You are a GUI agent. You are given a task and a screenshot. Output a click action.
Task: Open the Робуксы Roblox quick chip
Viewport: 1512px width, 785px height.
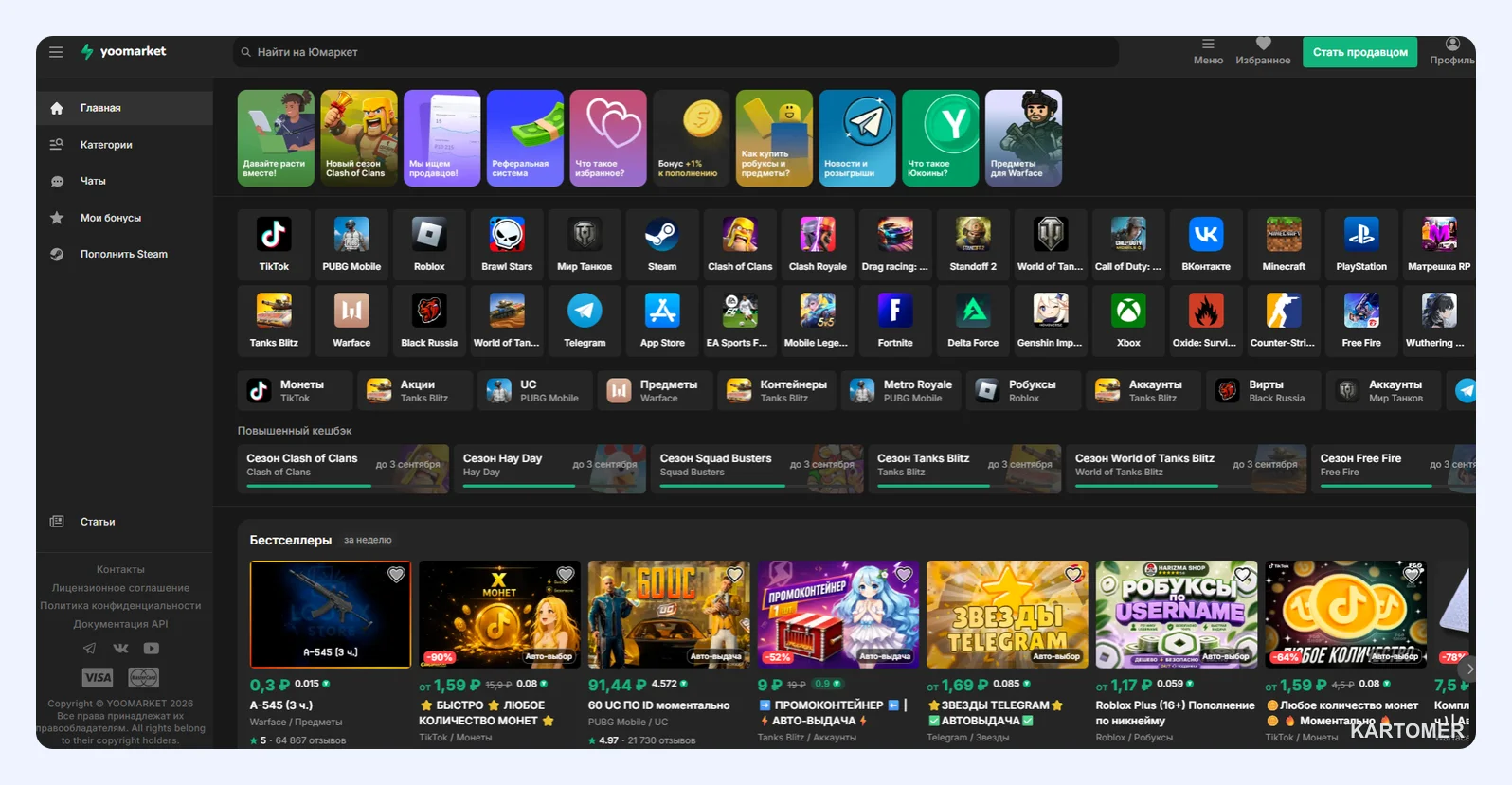(1022, 390)
